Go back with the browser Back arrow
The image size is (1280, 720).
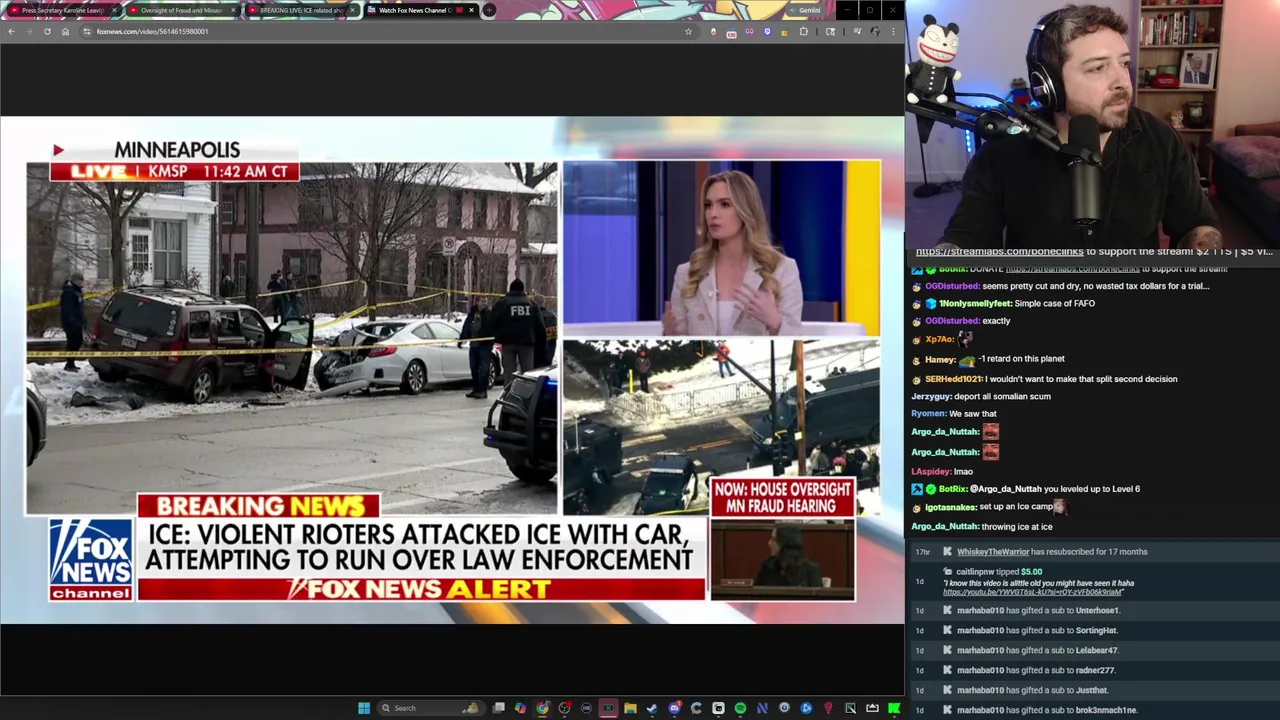[11, 31]
